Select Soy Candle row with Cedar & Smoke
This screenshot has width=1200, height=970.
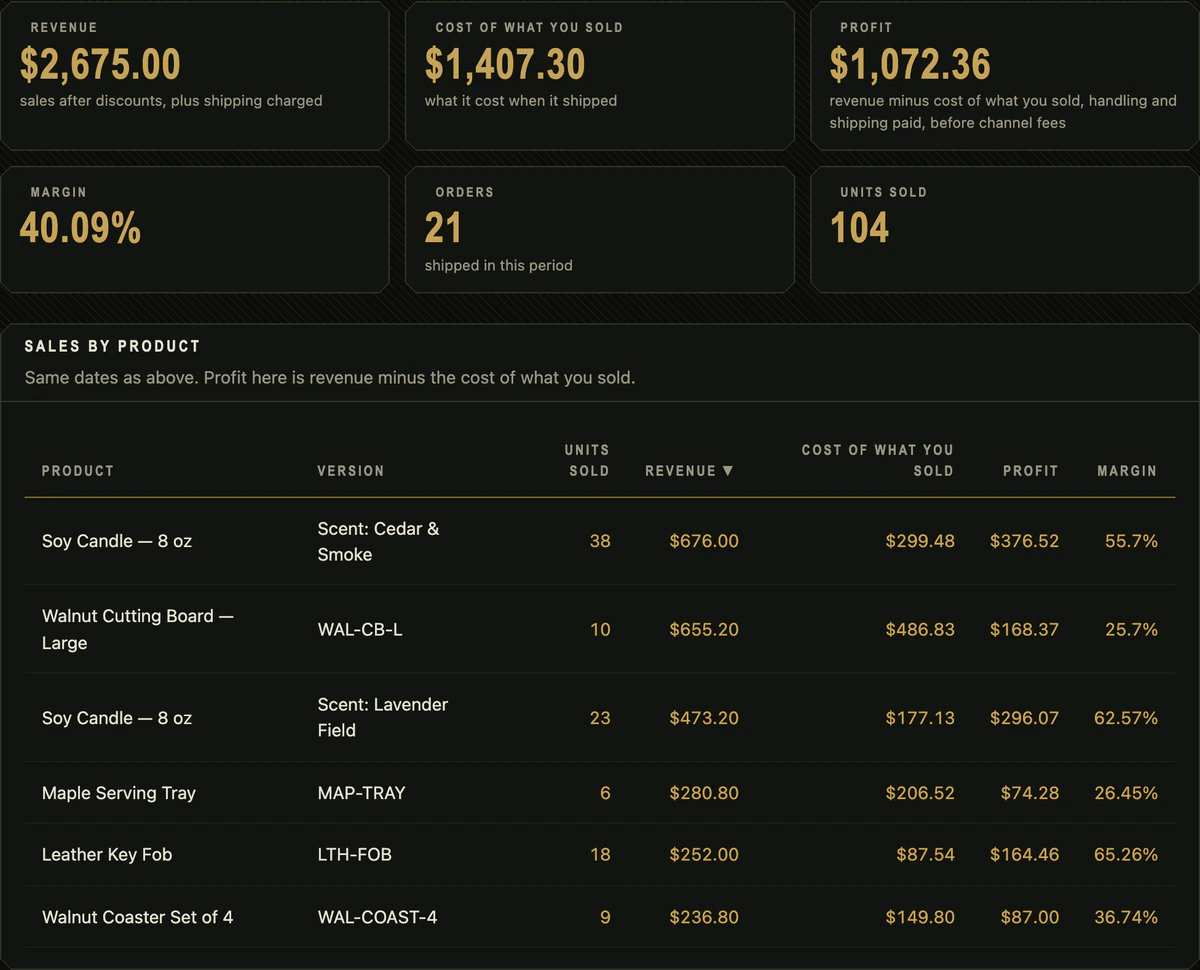click(x=600, y=541)
